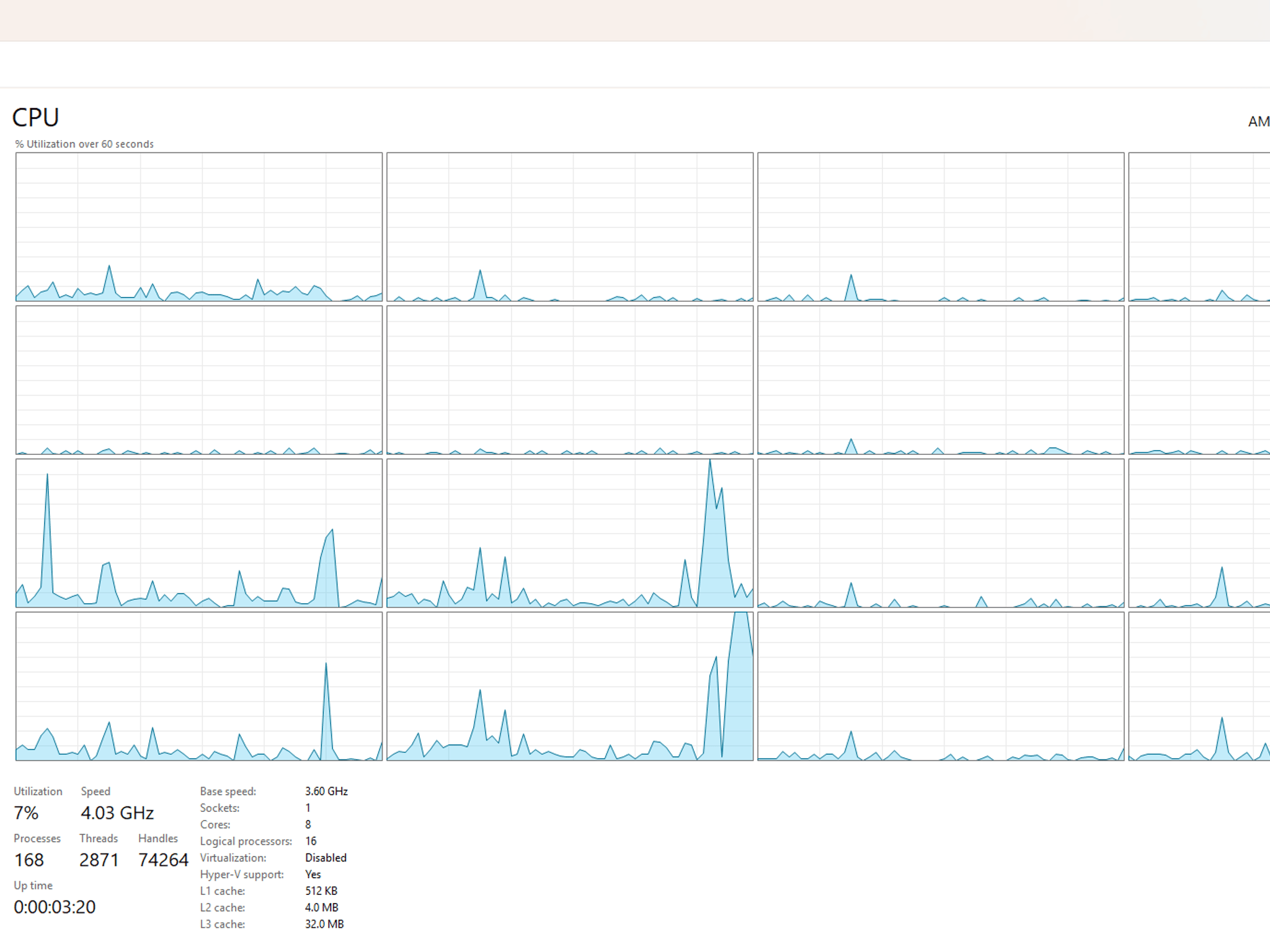This screenshot has height=952, width=1270.
Task: Click the L2 cache value 4.0 MB
Action: point(322,907)
